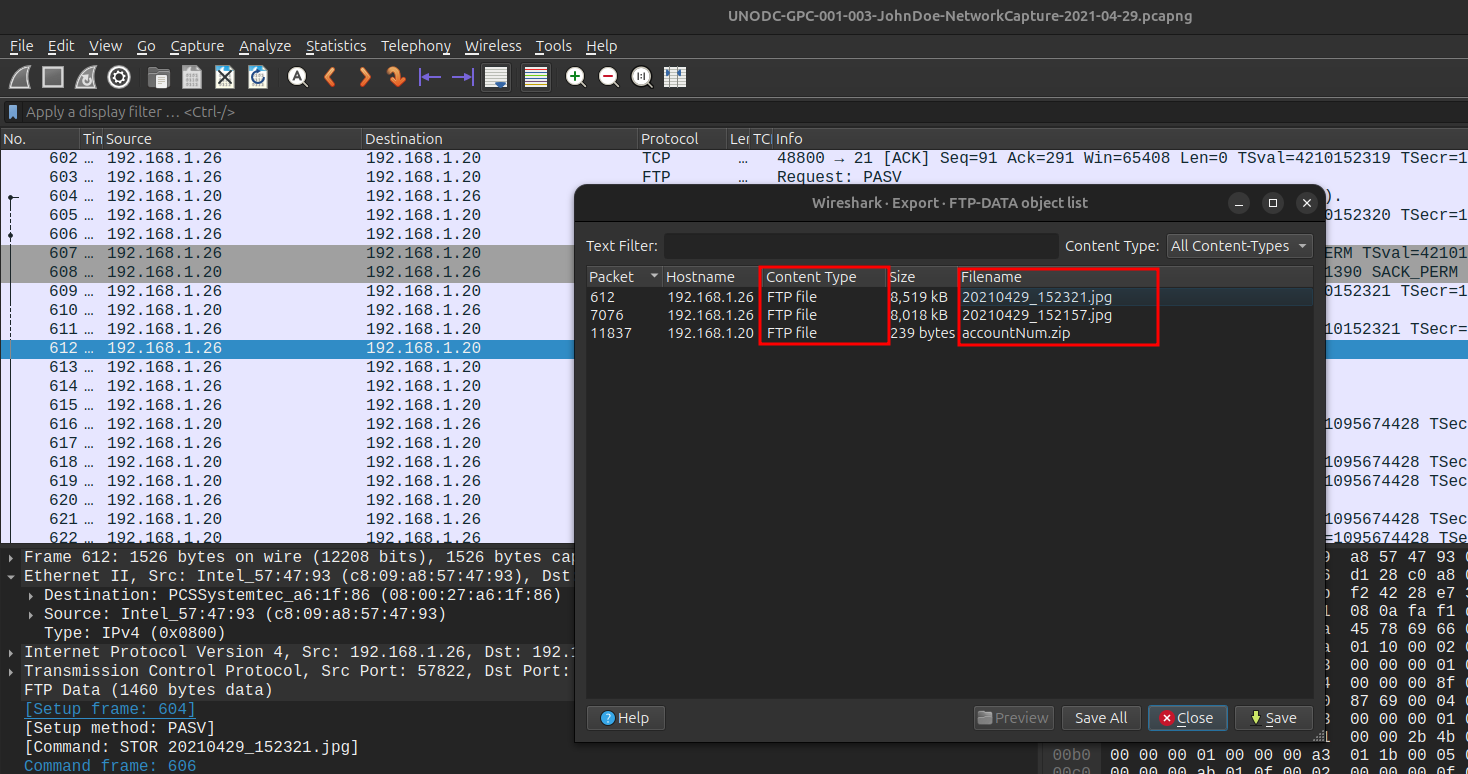Click the Save All button

click(1100, 718)
